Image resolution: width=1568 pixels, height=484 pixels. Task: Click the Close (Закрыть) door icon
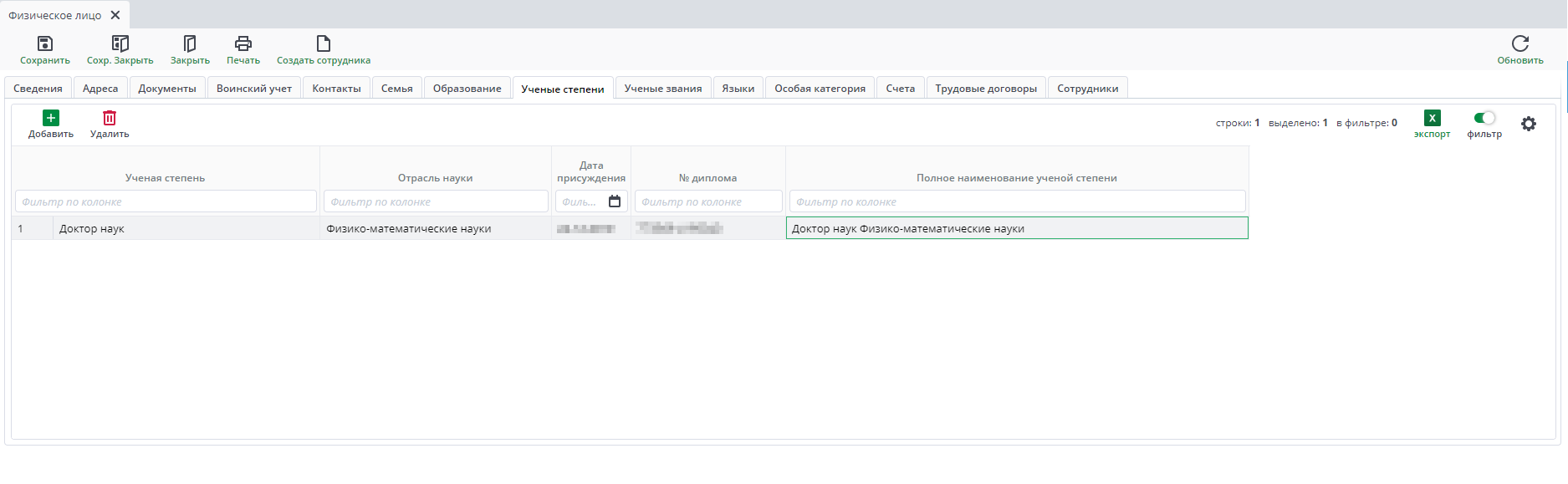click(190, 43)
